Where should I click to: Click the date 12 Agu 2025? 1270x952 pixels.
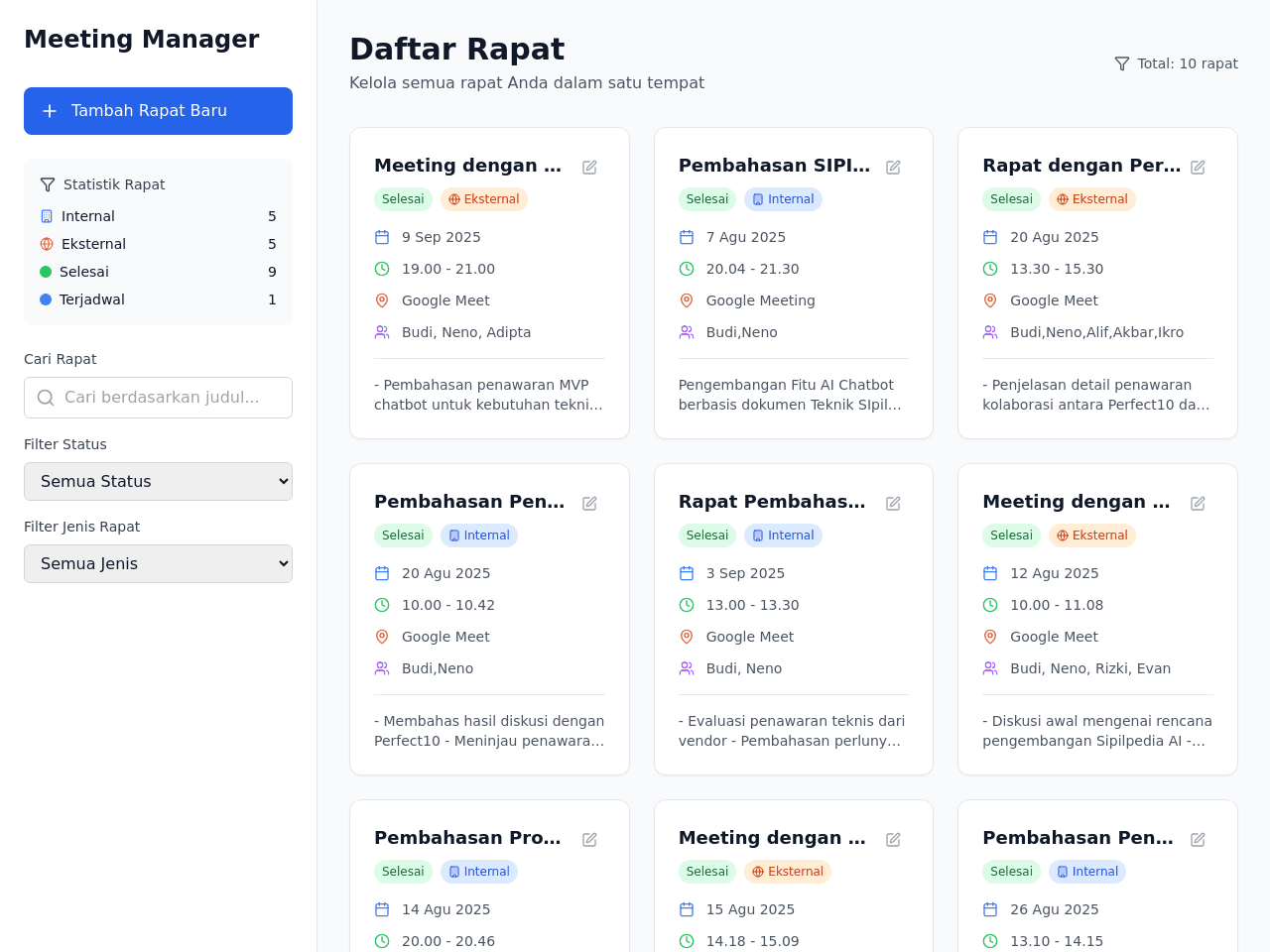pos(1055,573)
